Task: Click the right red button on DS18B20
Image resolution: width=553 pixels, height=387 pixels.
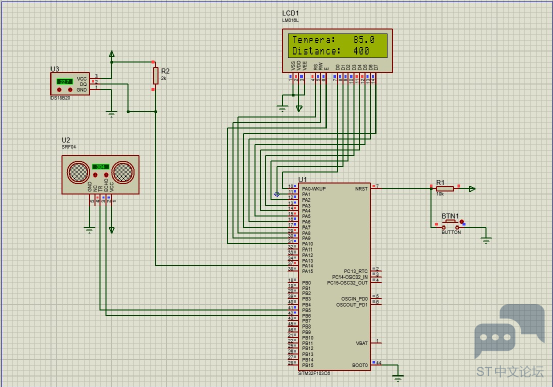Action: (x=70, y=90)
